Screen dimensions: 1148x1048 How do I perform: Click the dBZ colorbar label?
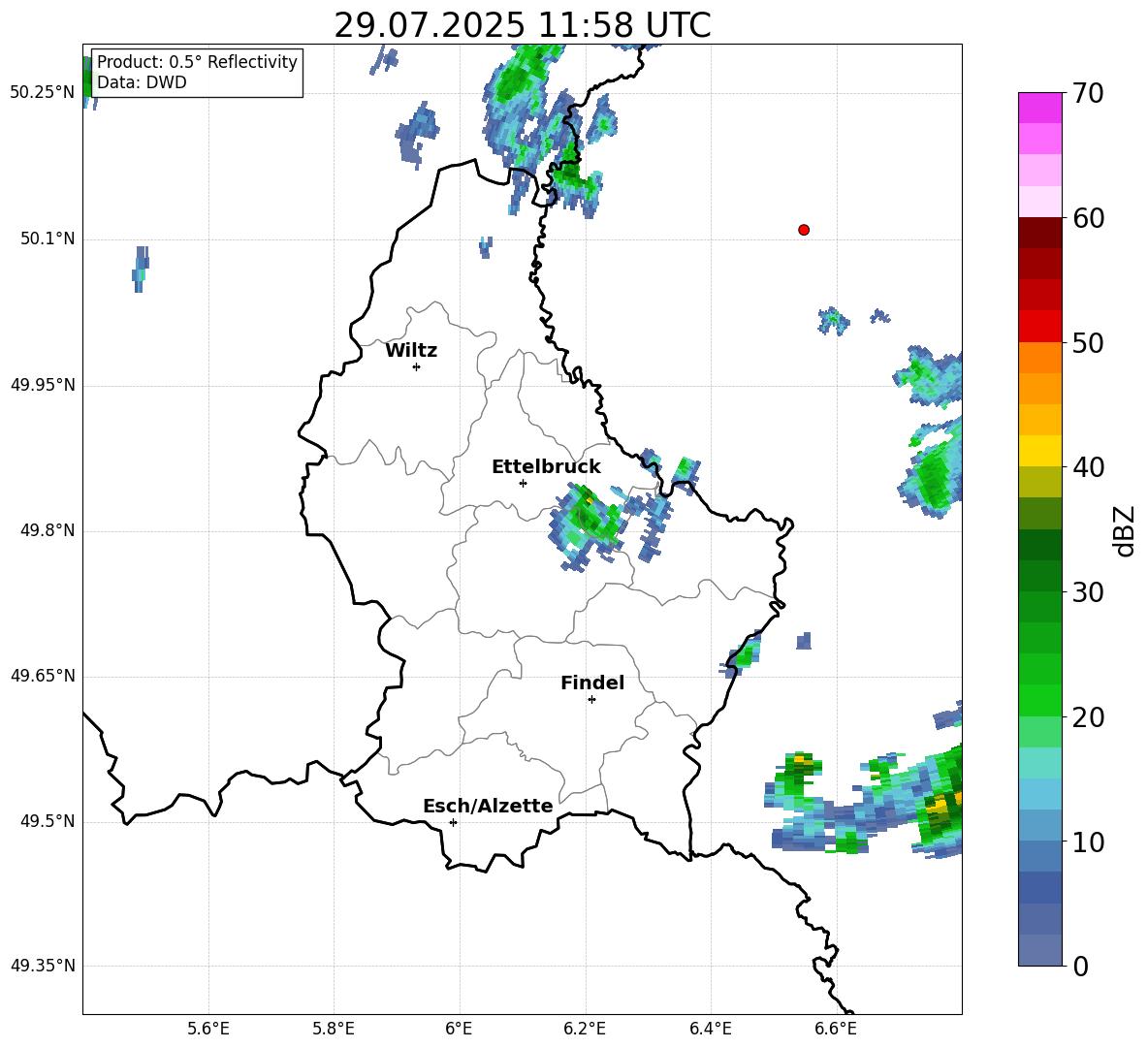click(1124, 530)
